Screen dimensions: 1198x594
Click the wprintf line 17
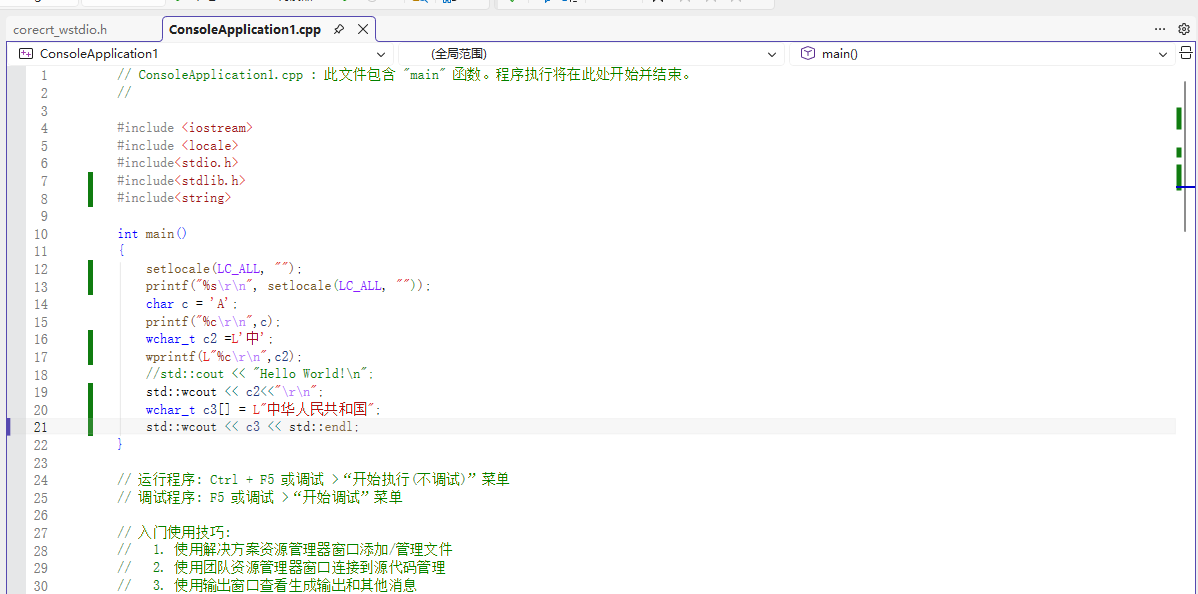225,356
